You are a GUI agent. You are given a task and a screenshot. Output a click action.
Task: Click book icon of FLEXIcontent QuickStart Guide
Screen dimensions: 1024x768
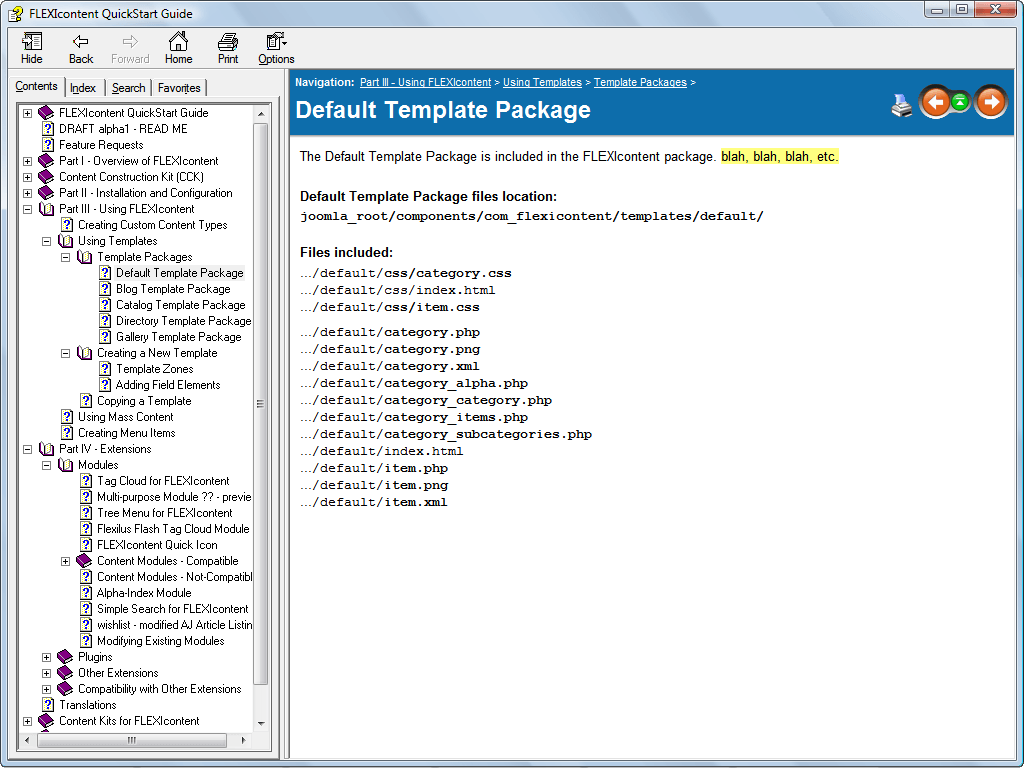pos(46,112)
